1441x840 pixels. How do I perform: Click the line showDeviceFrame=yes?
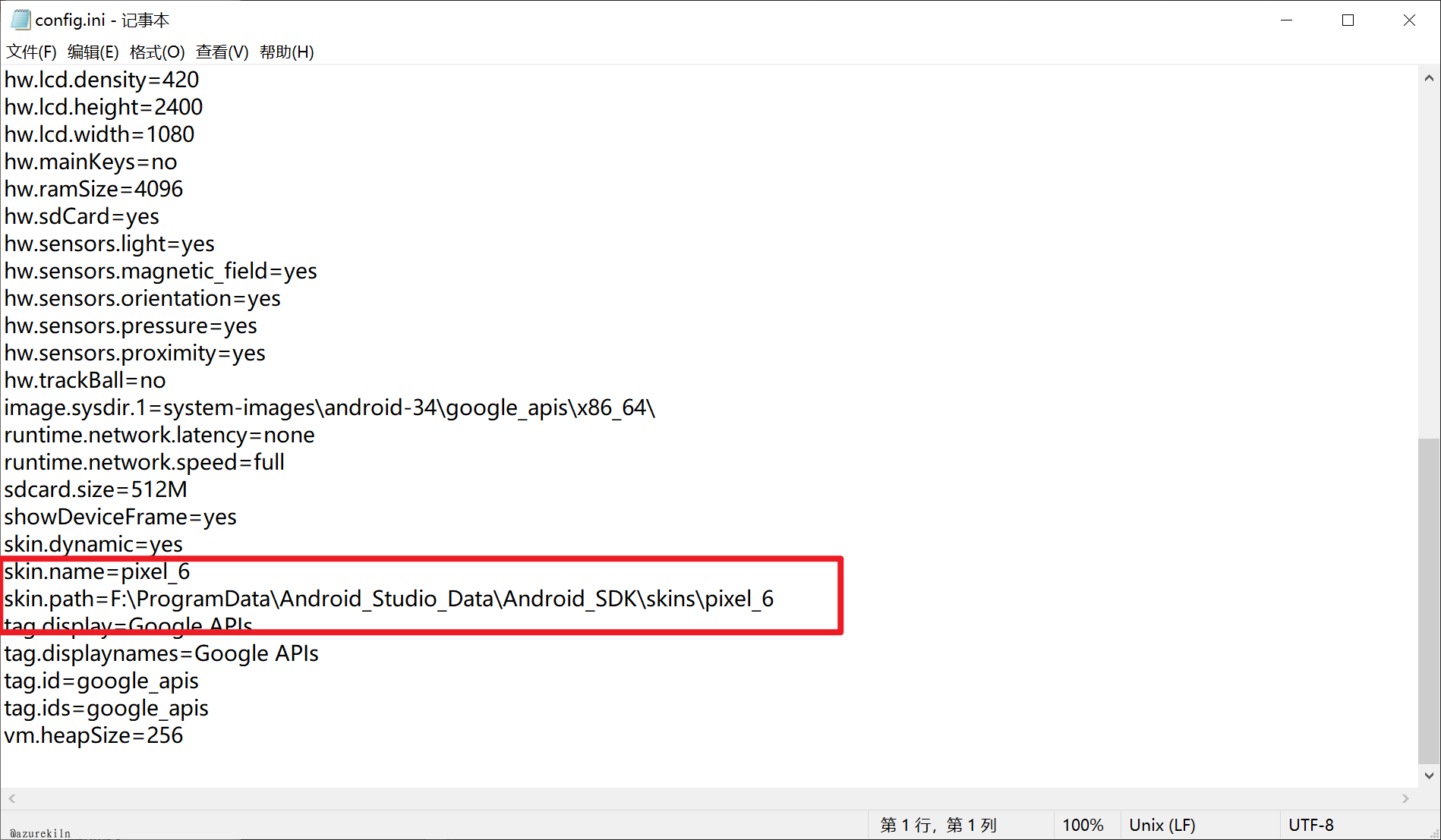pos(120,517)
